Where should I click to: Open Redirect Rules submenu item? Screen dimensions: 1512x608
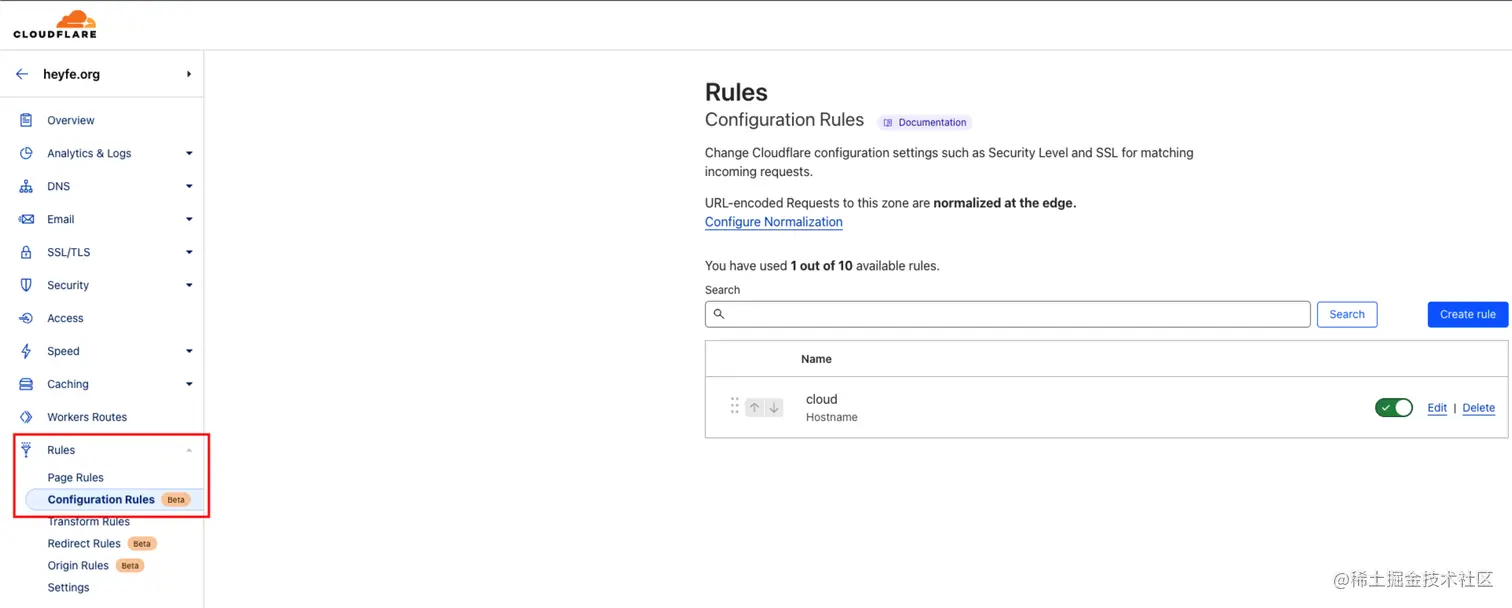[x=84, y=543]
